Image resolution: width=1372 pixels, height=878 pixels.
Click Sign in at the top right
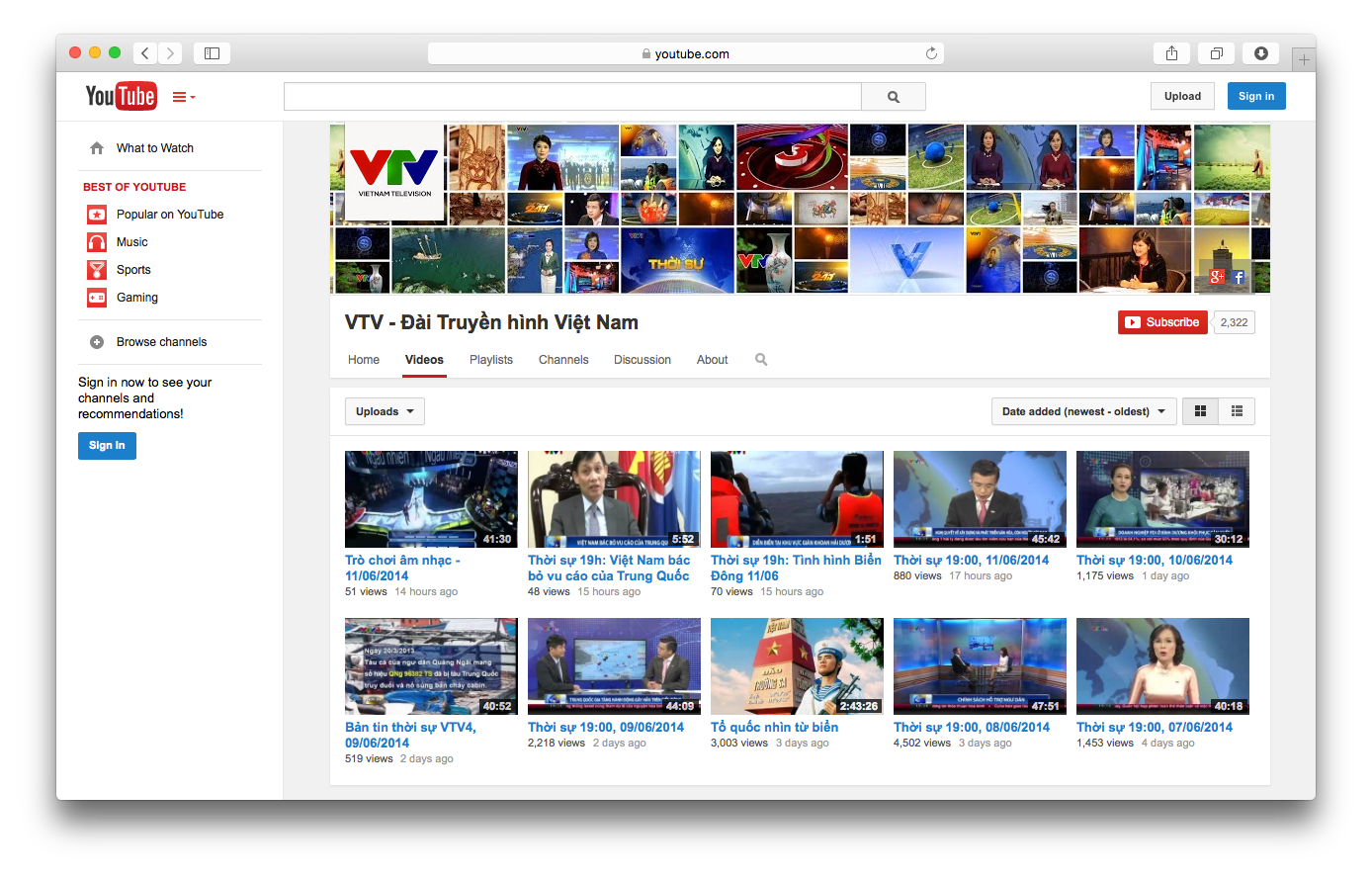pos(1255,96)
